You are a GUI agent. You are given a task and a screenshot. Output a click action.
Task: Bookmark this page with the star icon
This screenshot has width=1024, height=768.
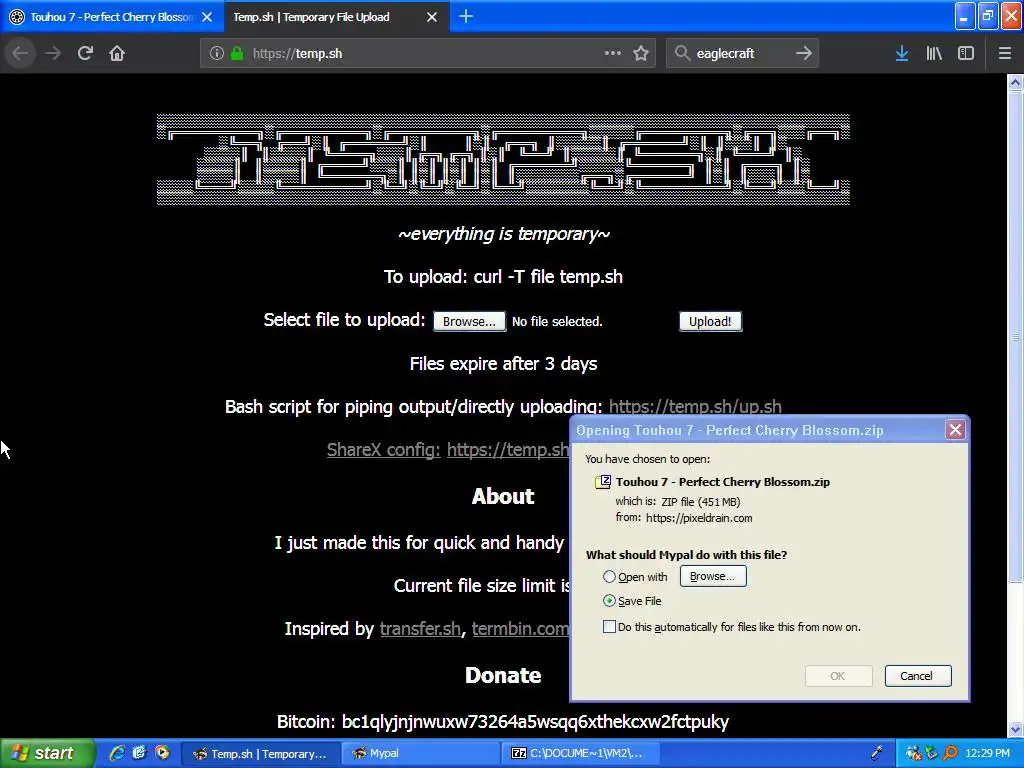coord(641,54)
